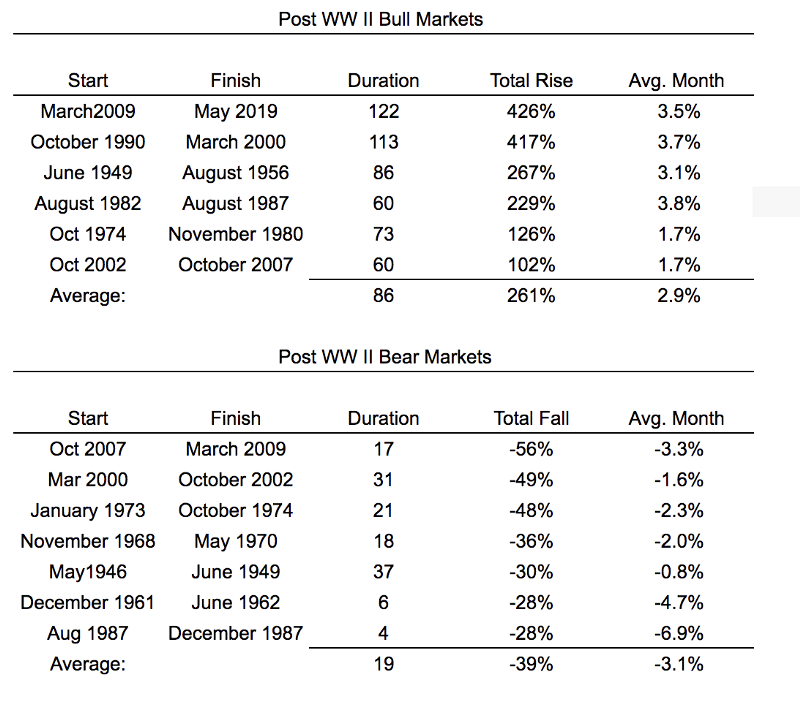Click the "Post WW II Bull Markets" title
800x704 pixels.
(x=384, y=18)
